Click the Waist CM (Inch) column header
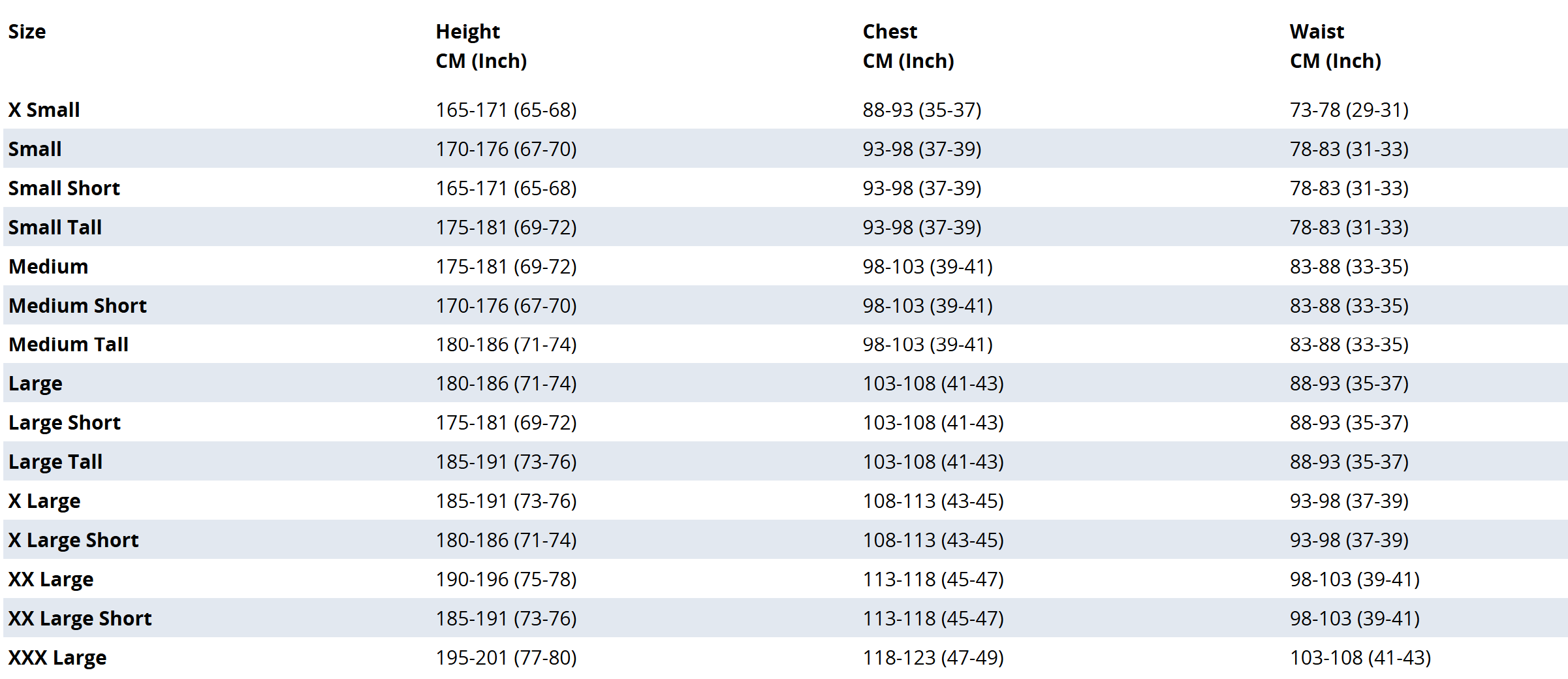 point(1335,46)
